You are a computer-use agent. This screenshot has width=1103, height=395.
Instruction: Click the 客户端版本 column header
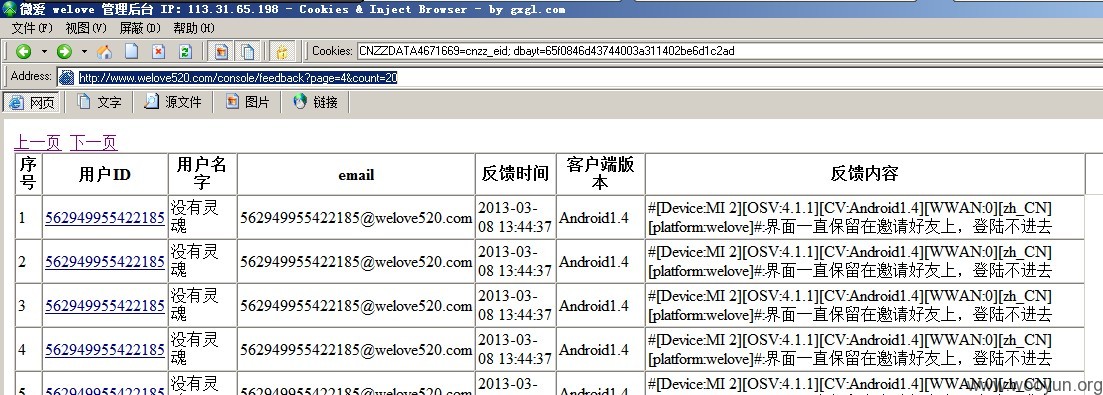600,174
